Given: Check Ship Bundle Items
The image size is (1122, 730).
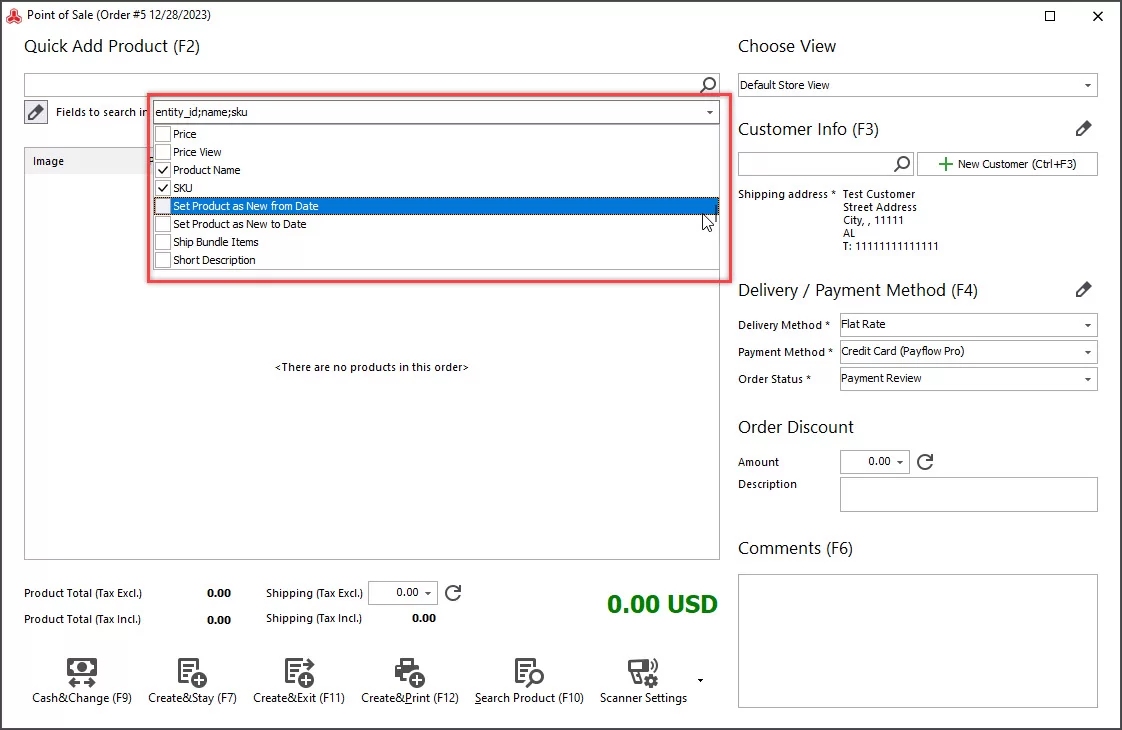Looking at the screenshot, I should [x=163, y=242].
